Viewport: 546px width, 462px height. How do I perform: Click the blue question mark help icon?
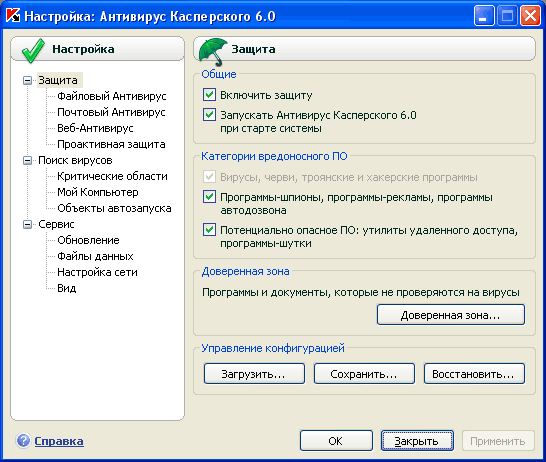coord(23,440)
